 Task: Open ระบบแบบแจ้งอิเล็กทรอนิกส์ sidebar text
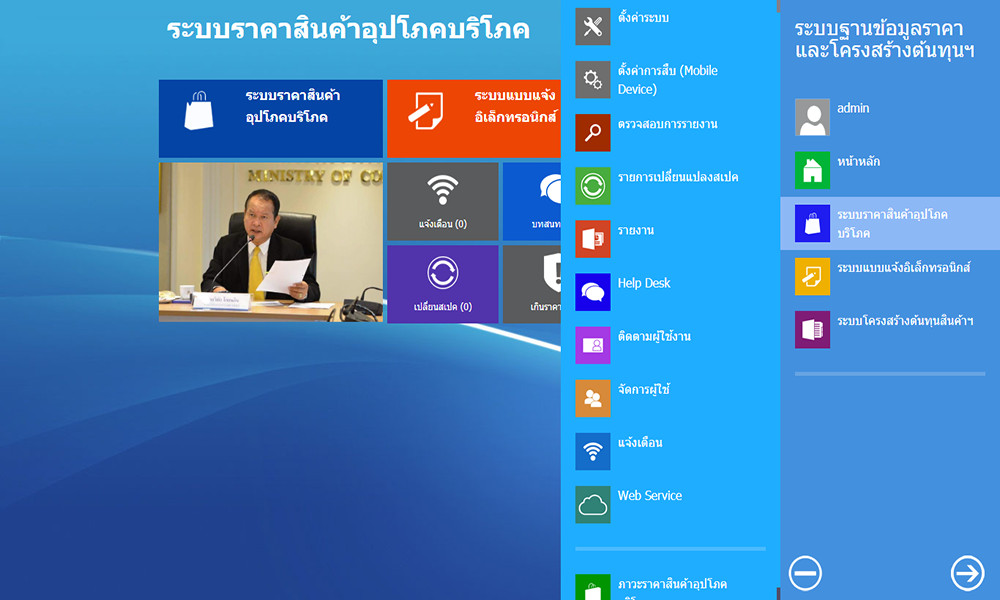[x=903, y=268]
